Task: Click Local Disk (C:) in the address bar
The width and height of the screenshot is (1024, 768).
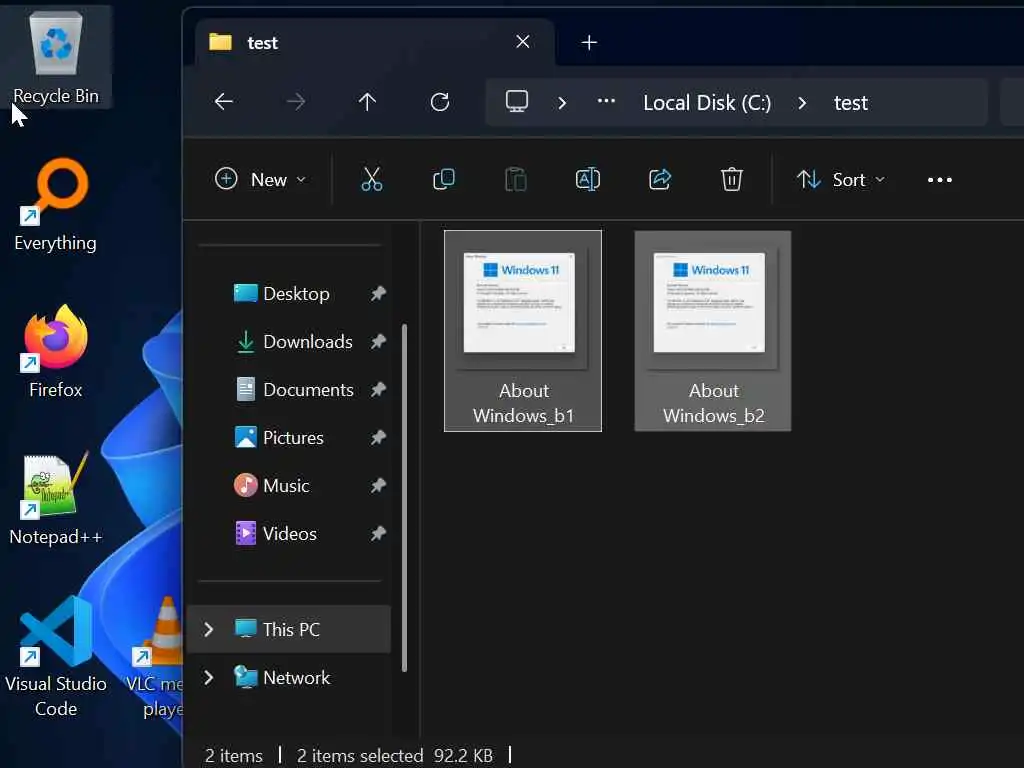Action: coord(707,103)
